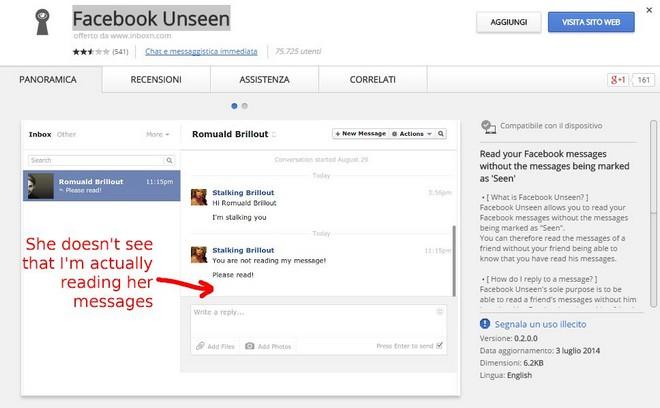Click the magnifier icon next to Actions
Image resolution: width=660 pixels, height=408 pixels.
click(x=441, y=134)
